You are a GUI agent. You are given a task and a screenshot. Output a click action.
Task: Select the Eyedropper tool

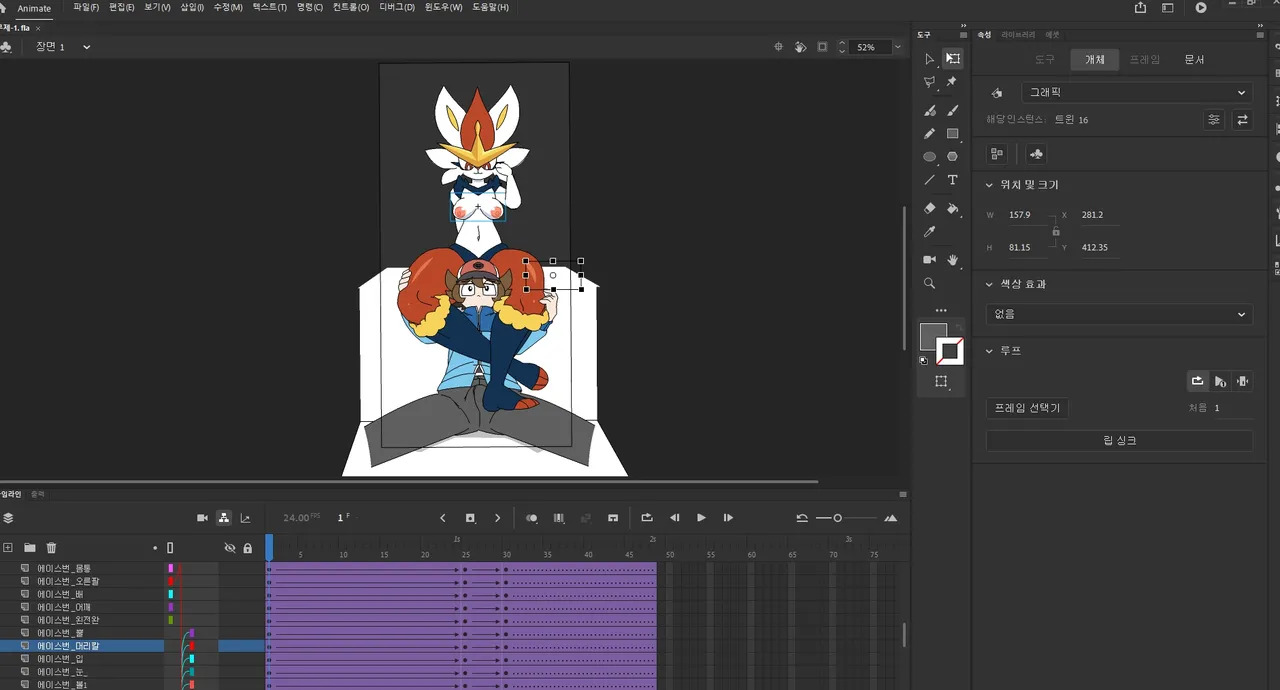click(930, 231)
